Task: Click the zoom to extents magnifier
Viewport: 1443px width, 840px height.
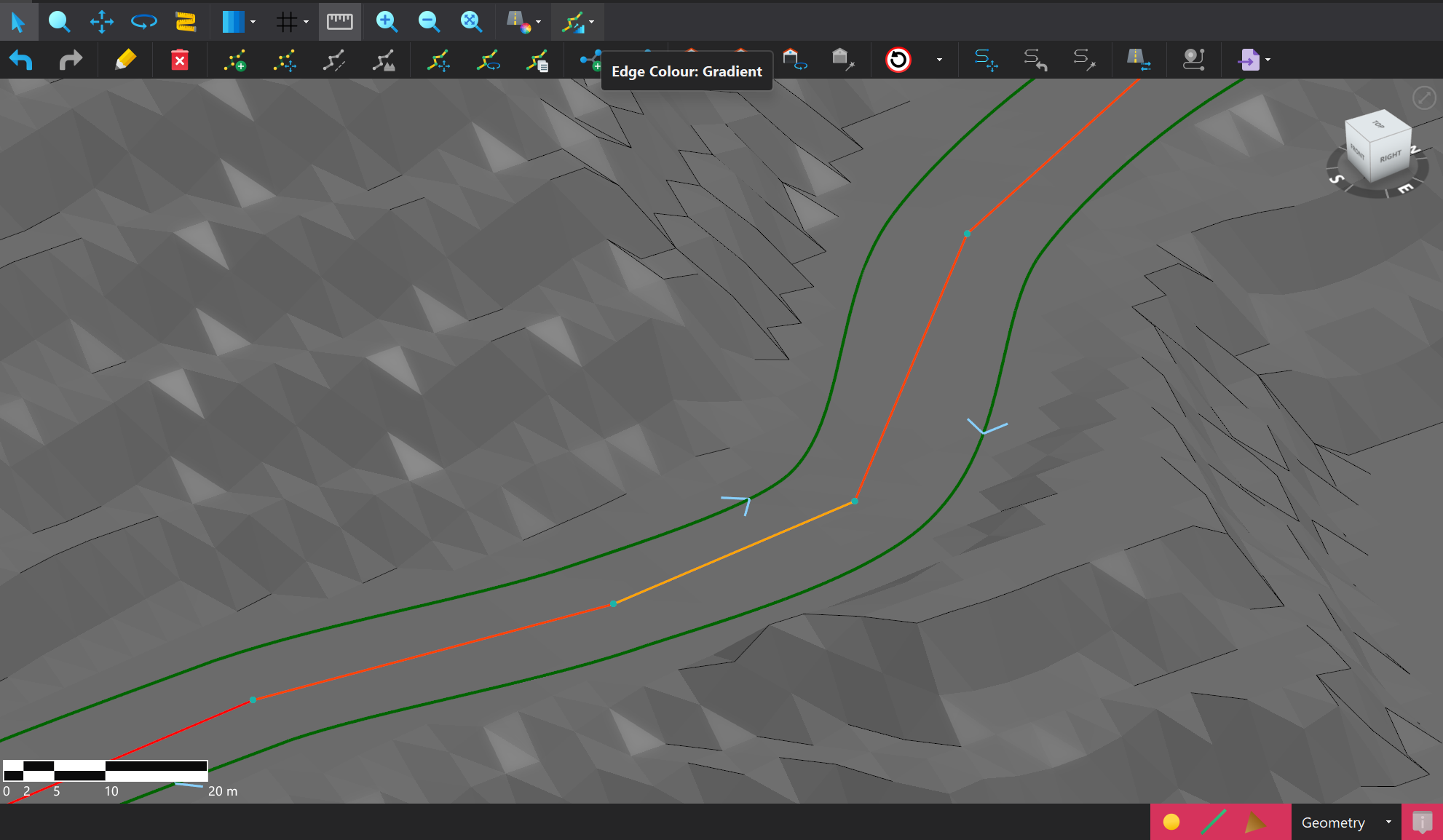Action: pyautogui.click(x=471, y=22)
